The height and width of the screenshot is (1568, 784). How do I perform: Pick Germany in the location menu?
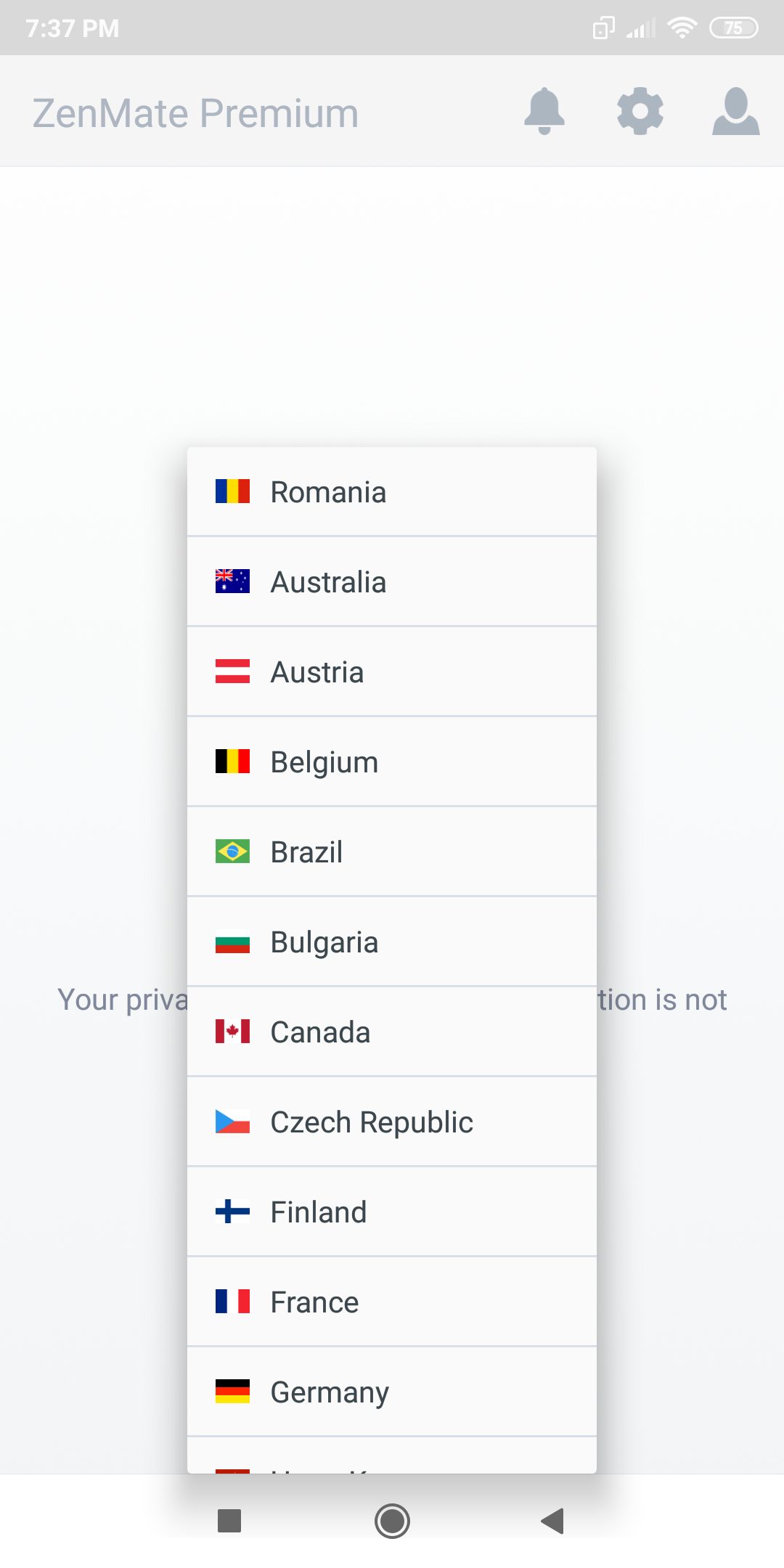(x=392, y=1392)
